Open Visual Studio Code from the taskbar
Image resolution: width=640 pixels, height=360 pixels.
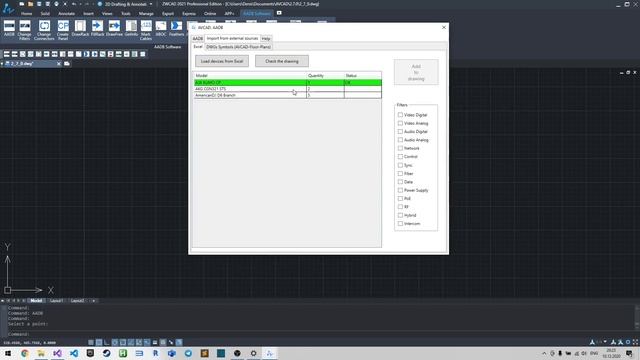coord(73,353)
